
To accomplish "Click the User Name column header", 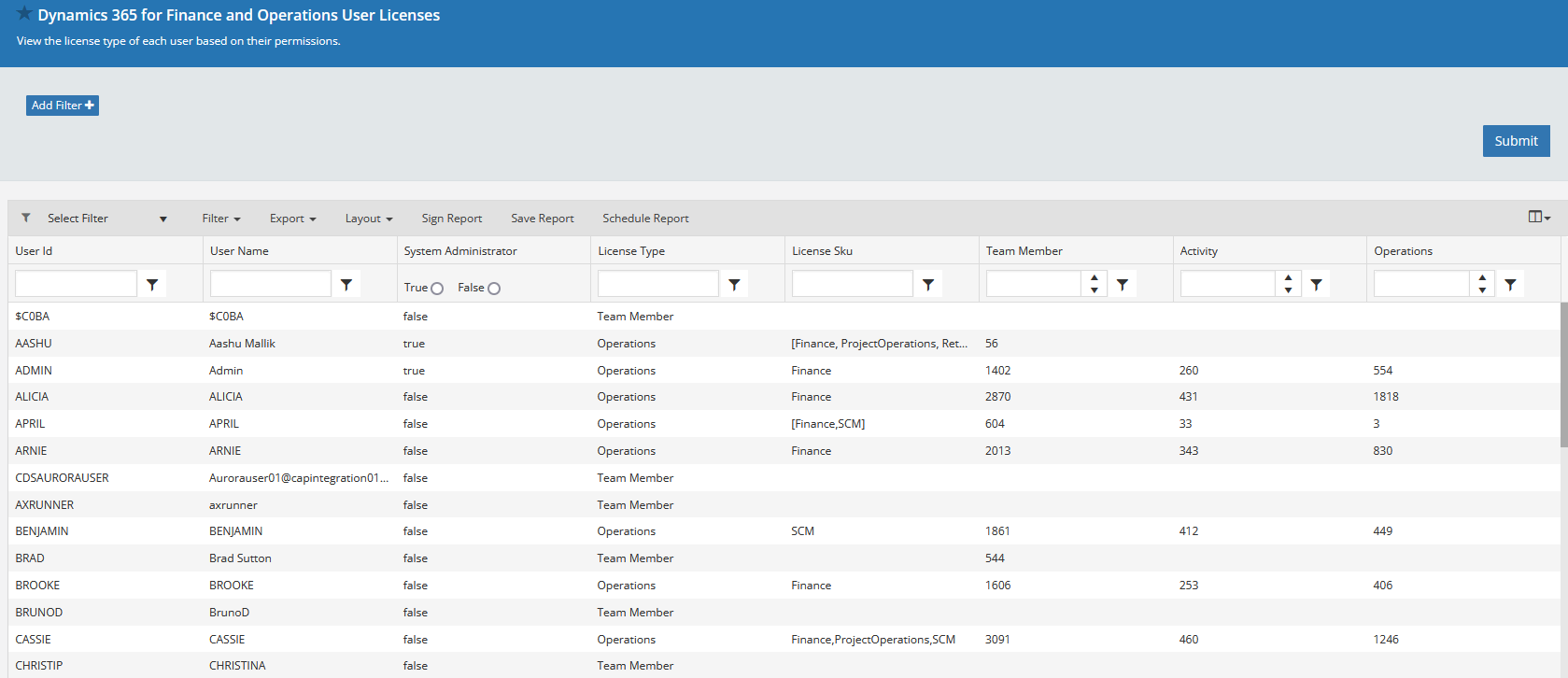I will 300,250.
